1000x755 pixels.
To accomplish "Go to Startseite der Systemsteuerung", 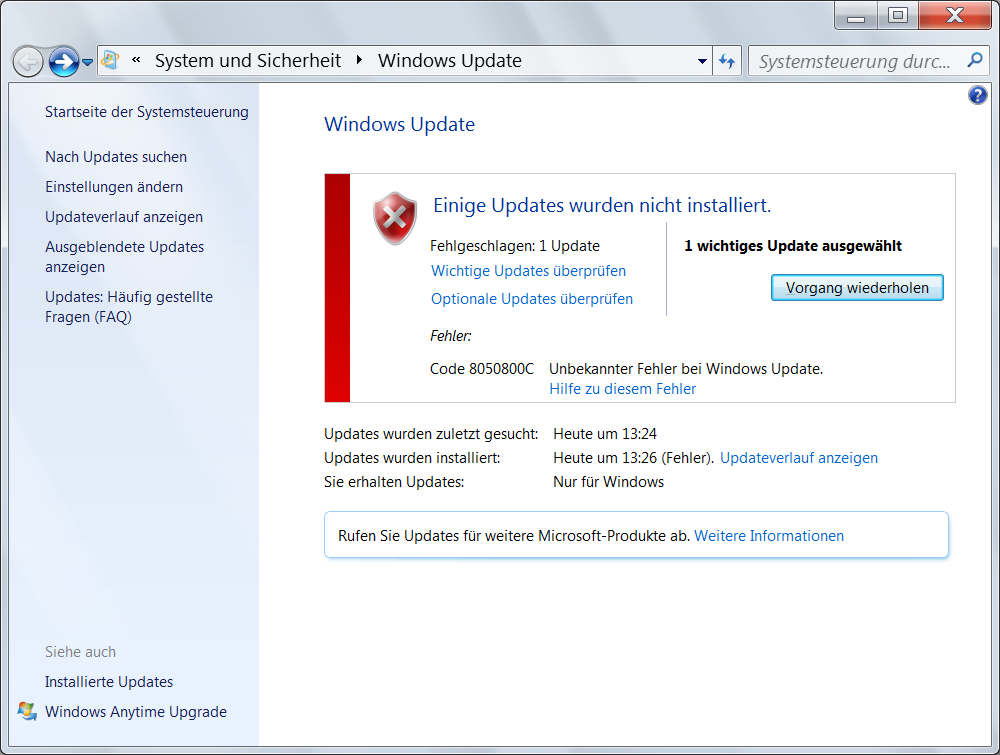I will pos(147,112).
